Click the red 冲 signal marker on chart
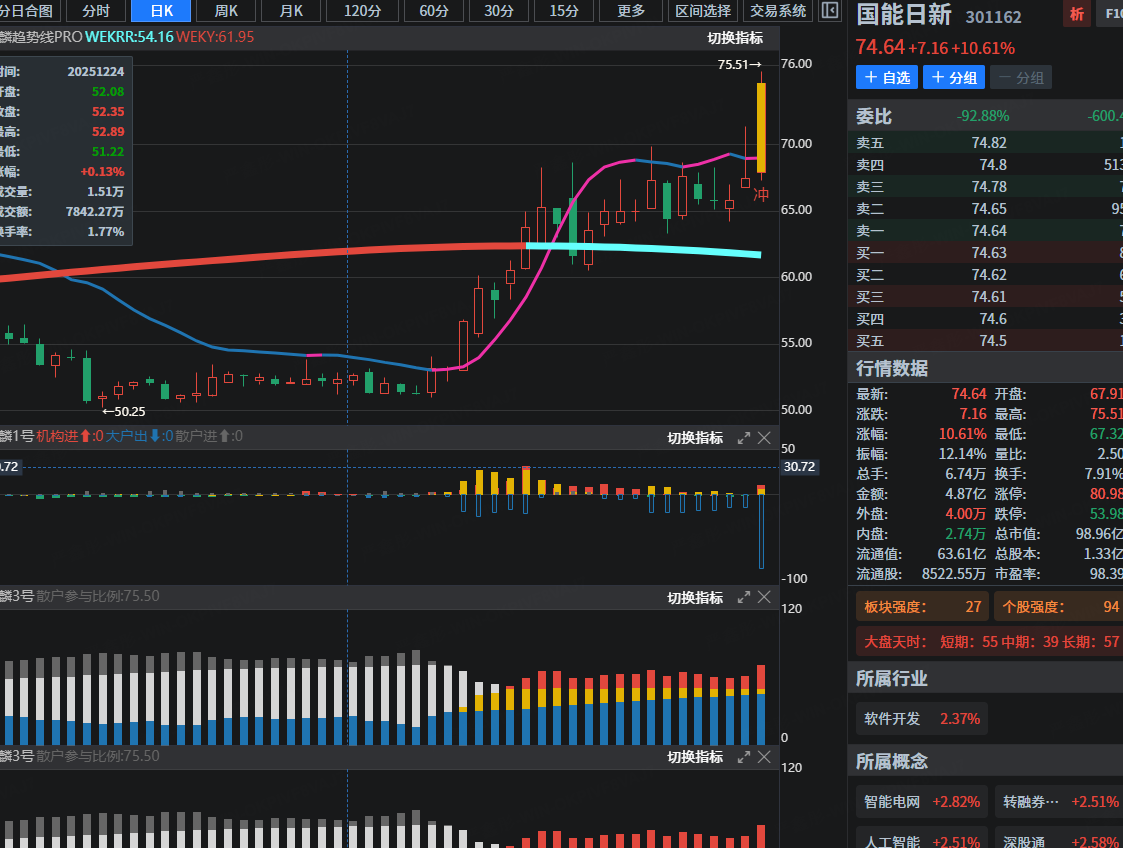The width and height of the screenshot is (1123, 848). tap(761, 194)
